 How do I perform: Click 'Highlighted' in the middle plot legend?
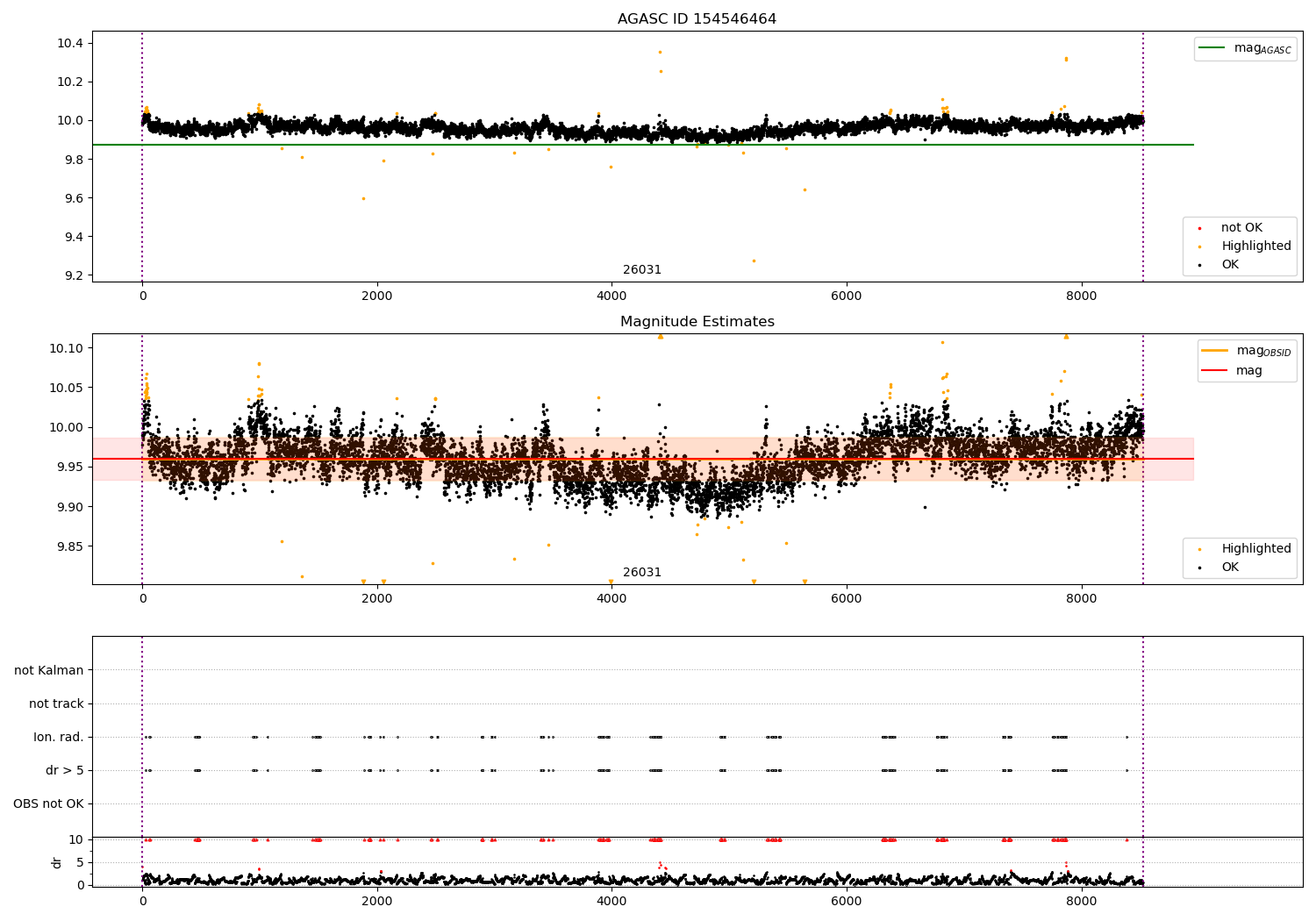1255,549
